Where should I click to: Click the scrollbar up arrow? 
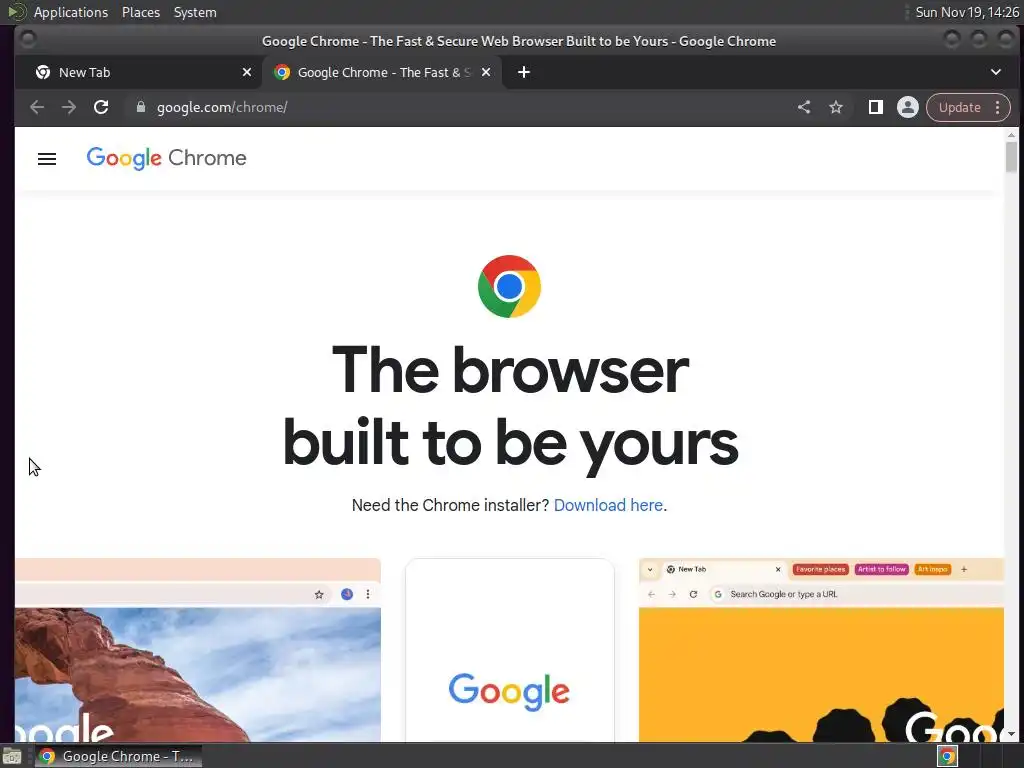click(1011, 135)
